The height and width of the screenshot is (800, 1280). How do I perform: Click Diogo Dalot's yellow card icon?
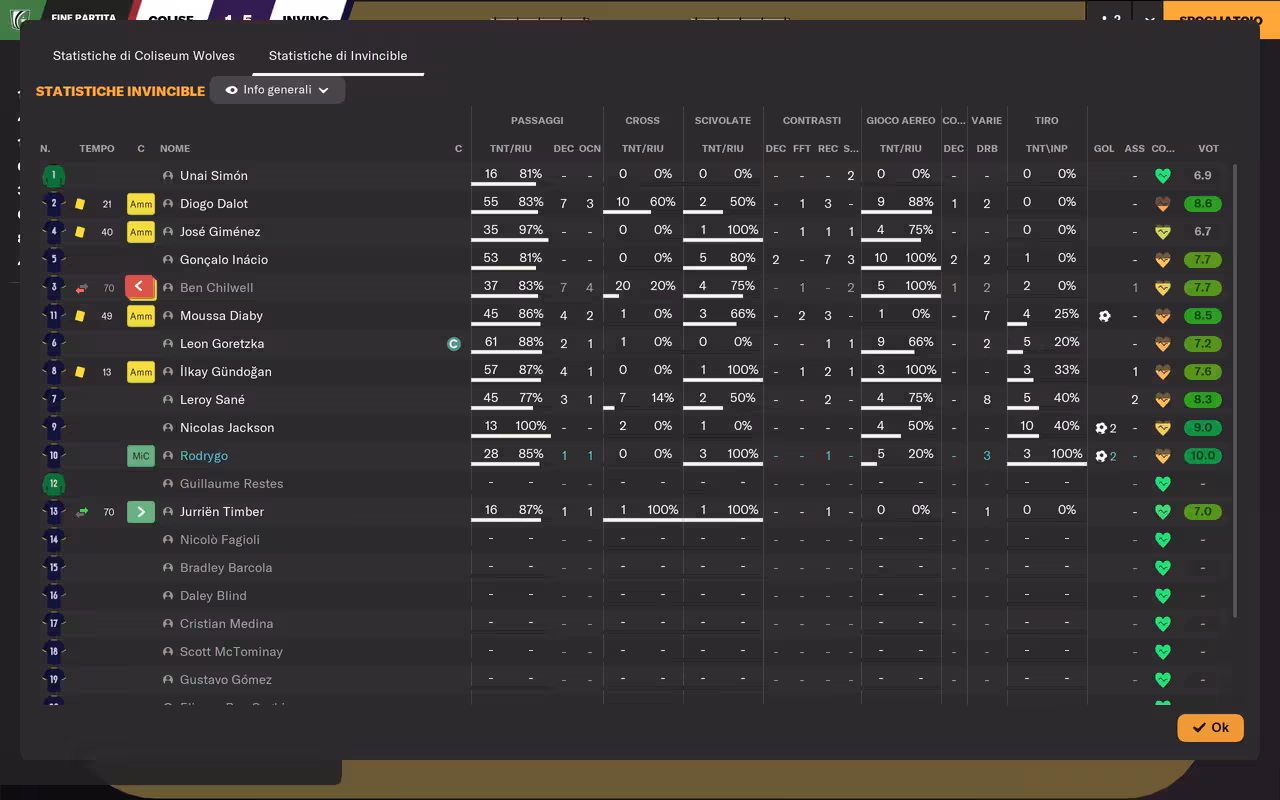80,204
